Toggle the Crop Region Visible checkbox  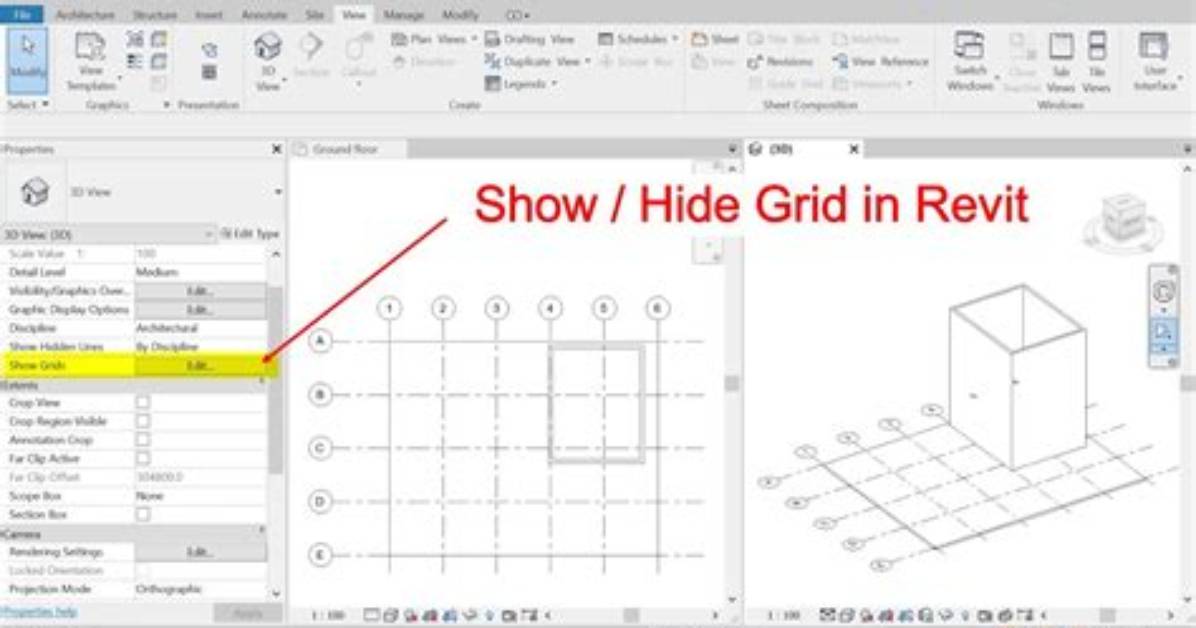(143, 421)
